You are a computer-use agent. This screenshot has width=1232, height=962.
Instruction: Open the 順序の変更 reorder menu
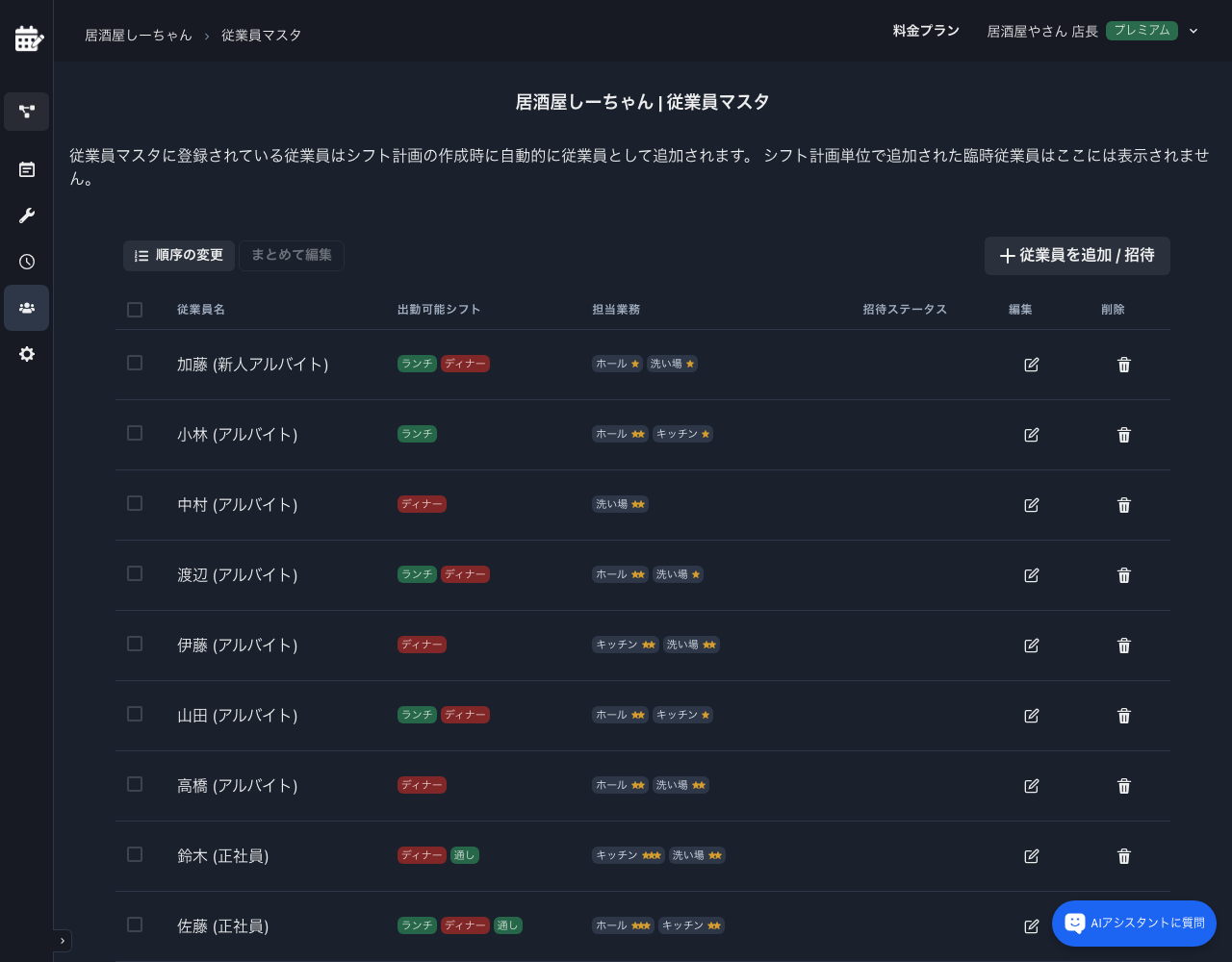(x=178, y=256)
